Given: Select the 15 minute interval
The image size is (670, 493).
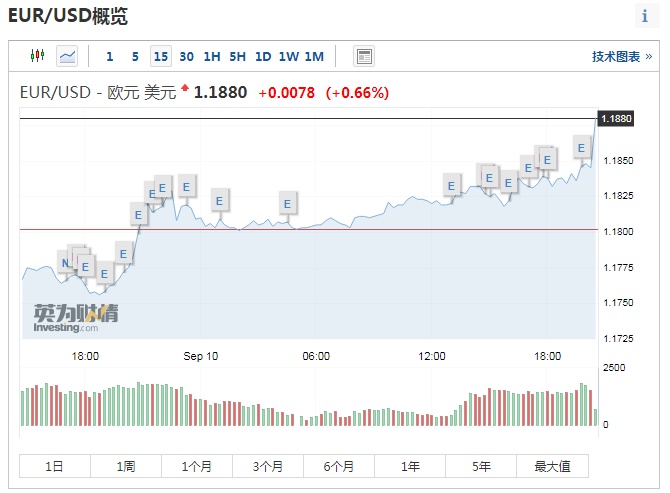Looking at the screenshot, I should click(160, 57).
